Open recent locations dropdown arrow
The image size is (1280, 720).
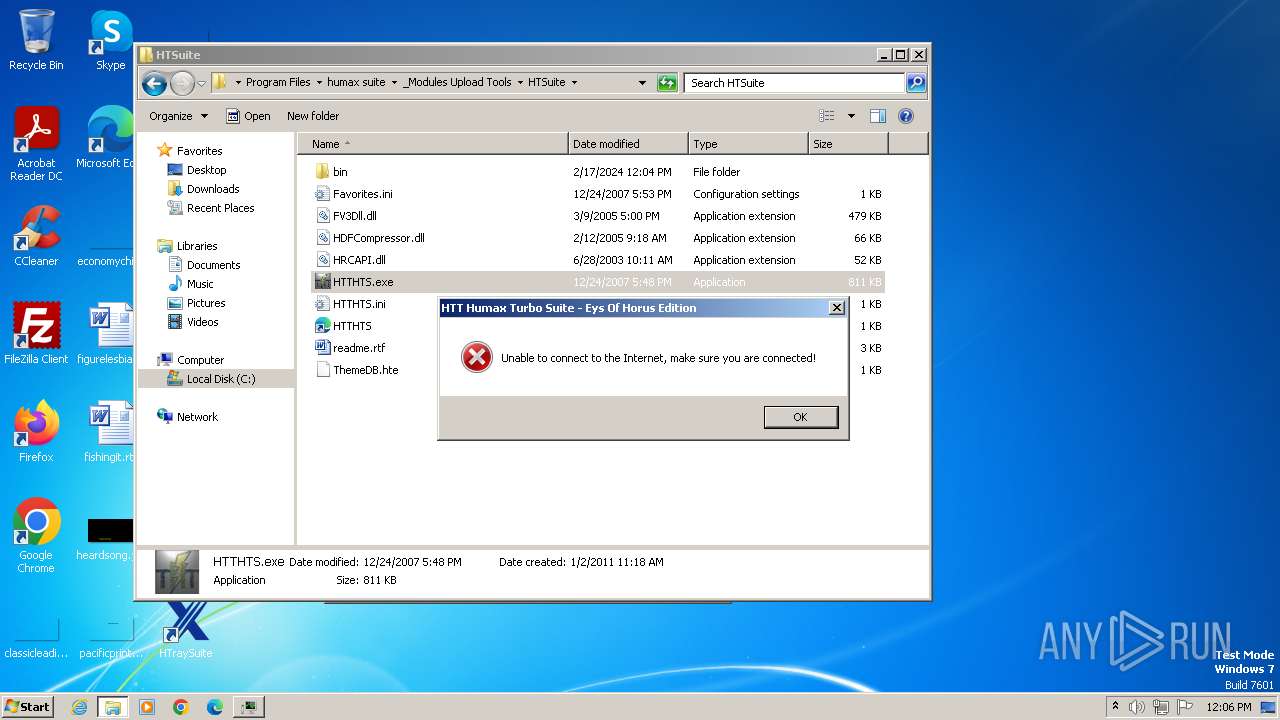point(201,83)
